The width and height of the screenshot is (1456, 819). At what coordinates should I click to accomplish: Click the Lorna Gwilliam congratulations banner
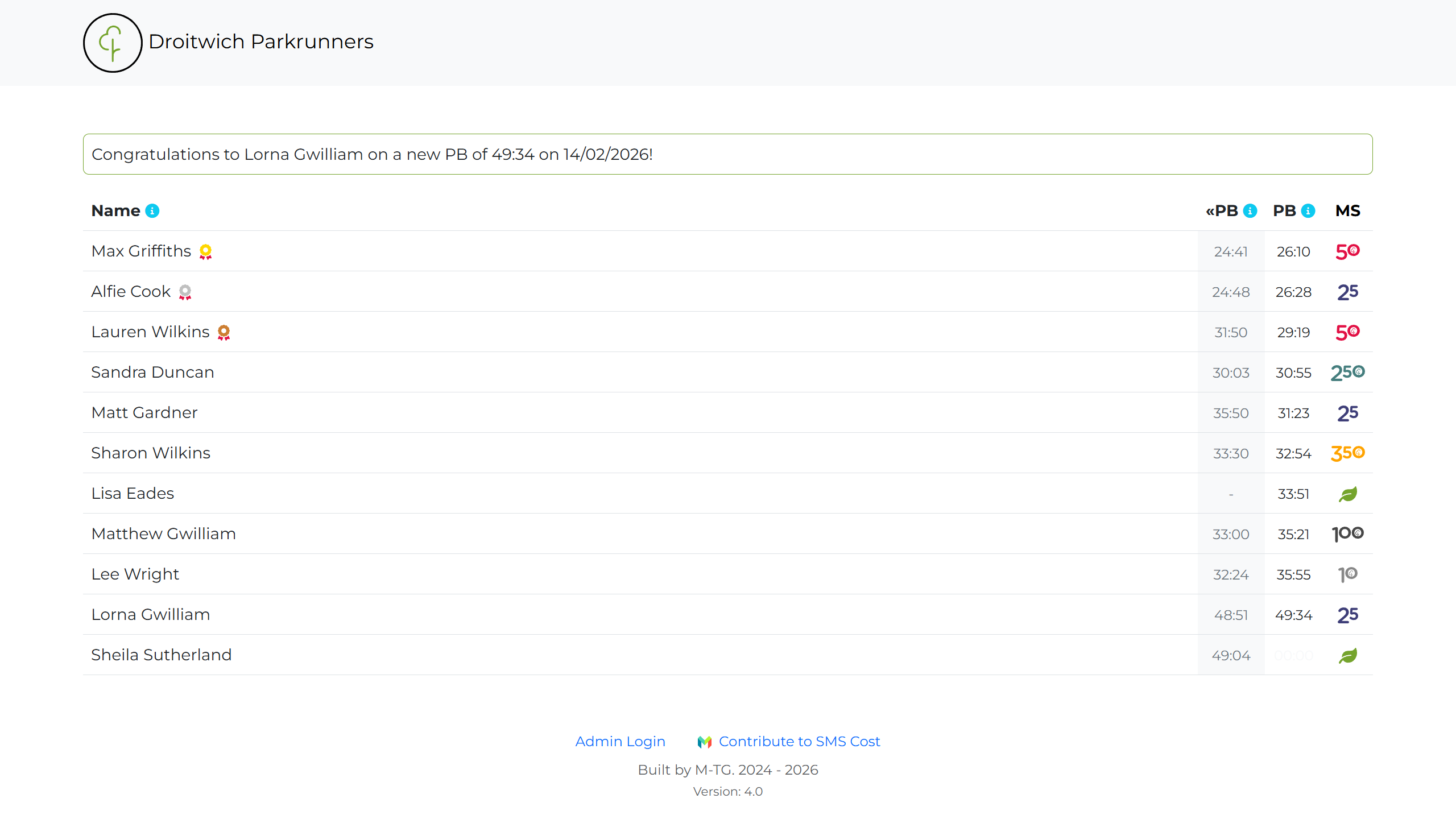click(727, 154)
